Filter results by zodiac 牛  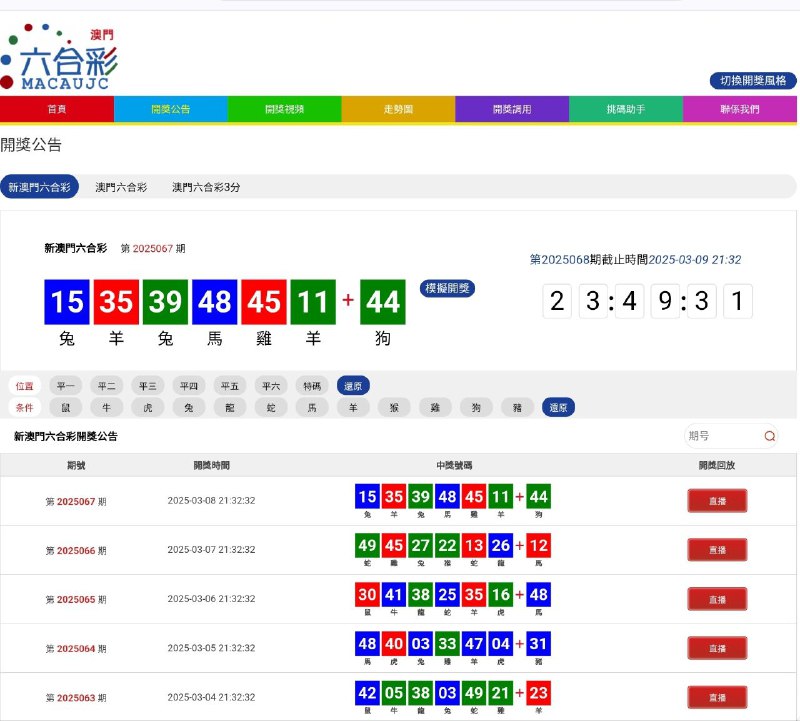[x=107, y=407]
